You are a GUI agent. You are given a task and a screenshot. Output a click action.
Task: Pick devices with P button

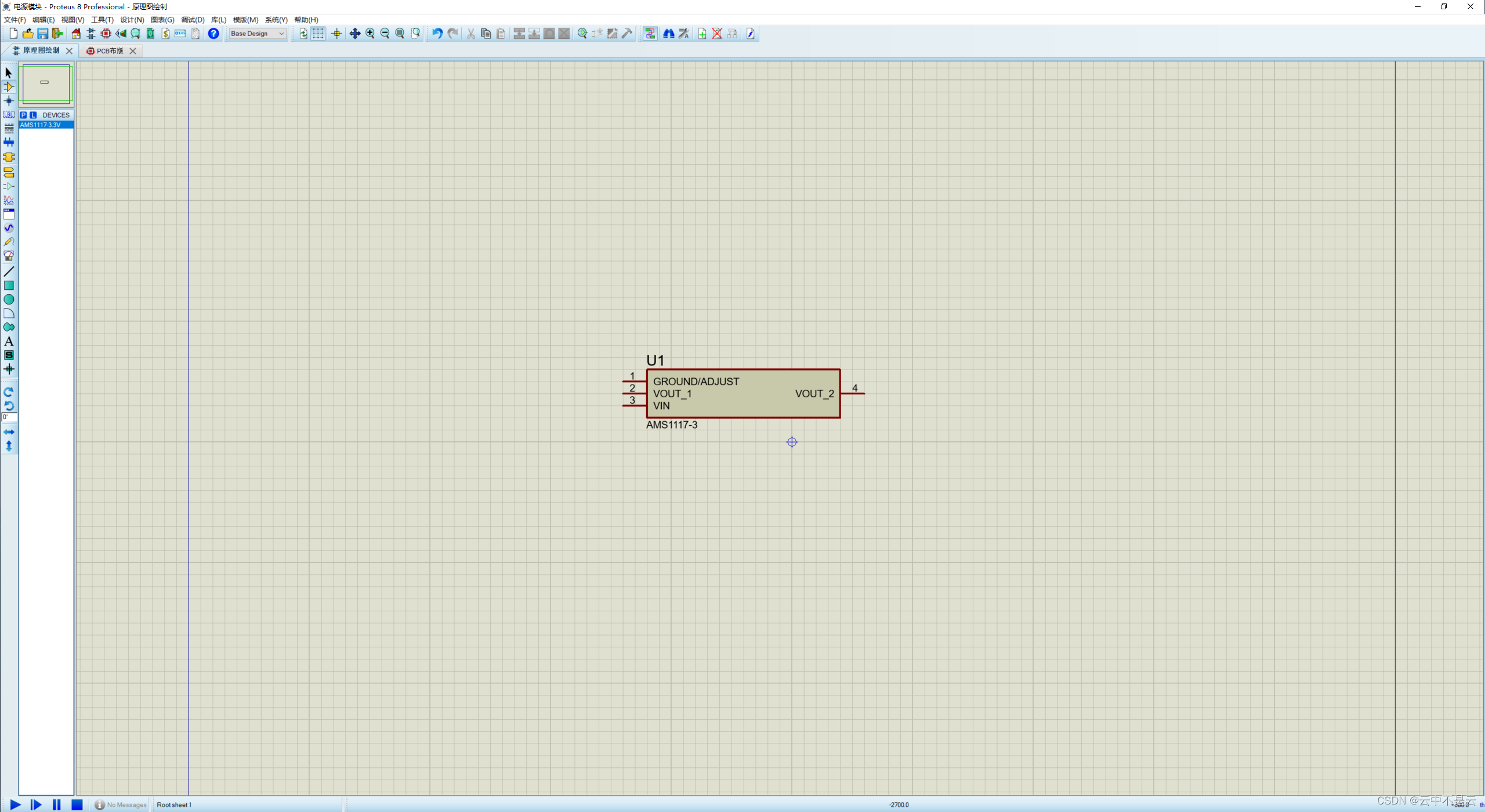click(24, 115)
